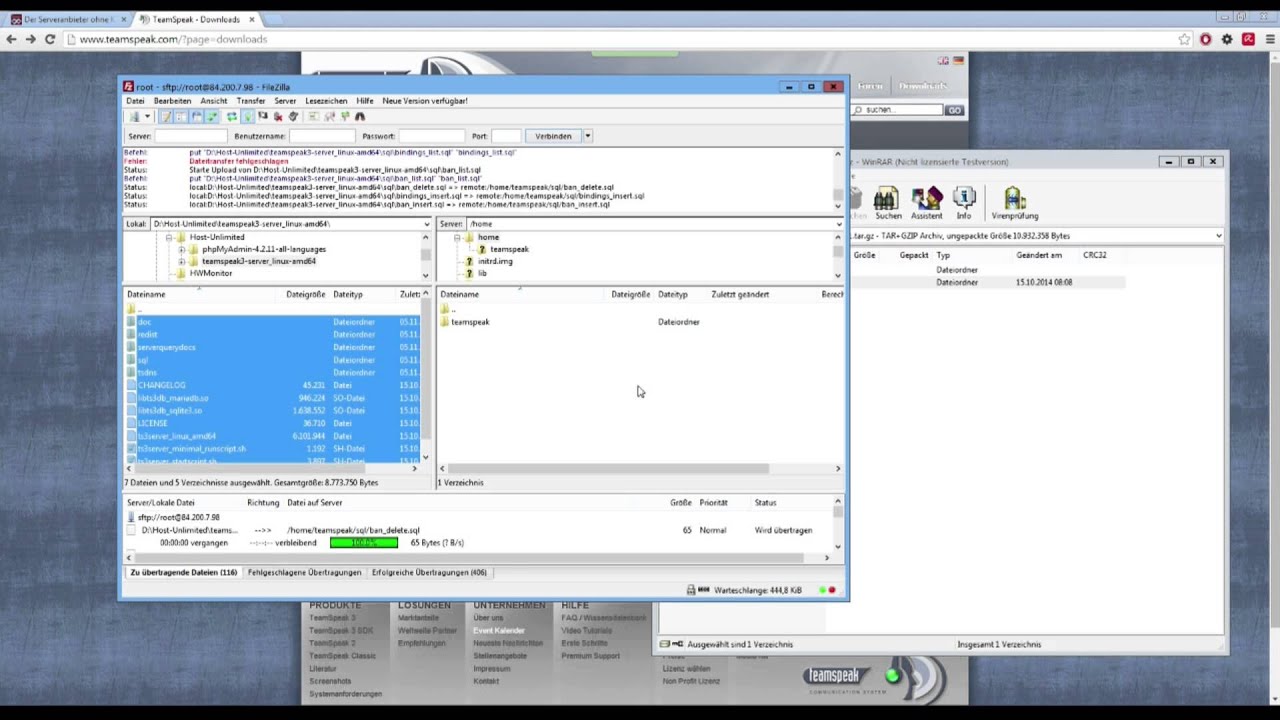
Task: Select the CHANGELOG file in local list
Action: pos(162,385)
